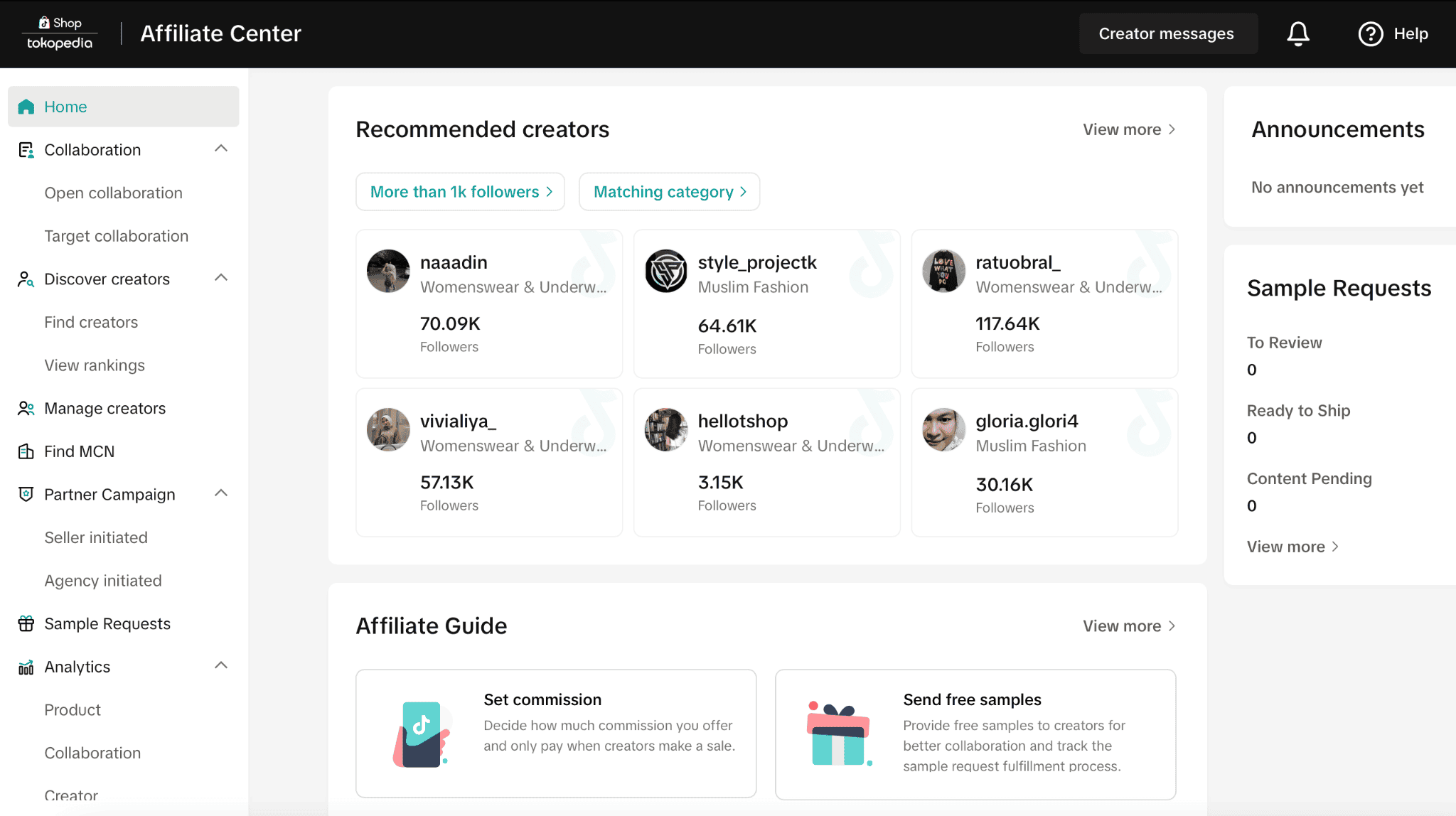This screenshot has width=1456, height=816.
Task: Click the Recommended creators View more arrow
Action: coord(1172,129)
